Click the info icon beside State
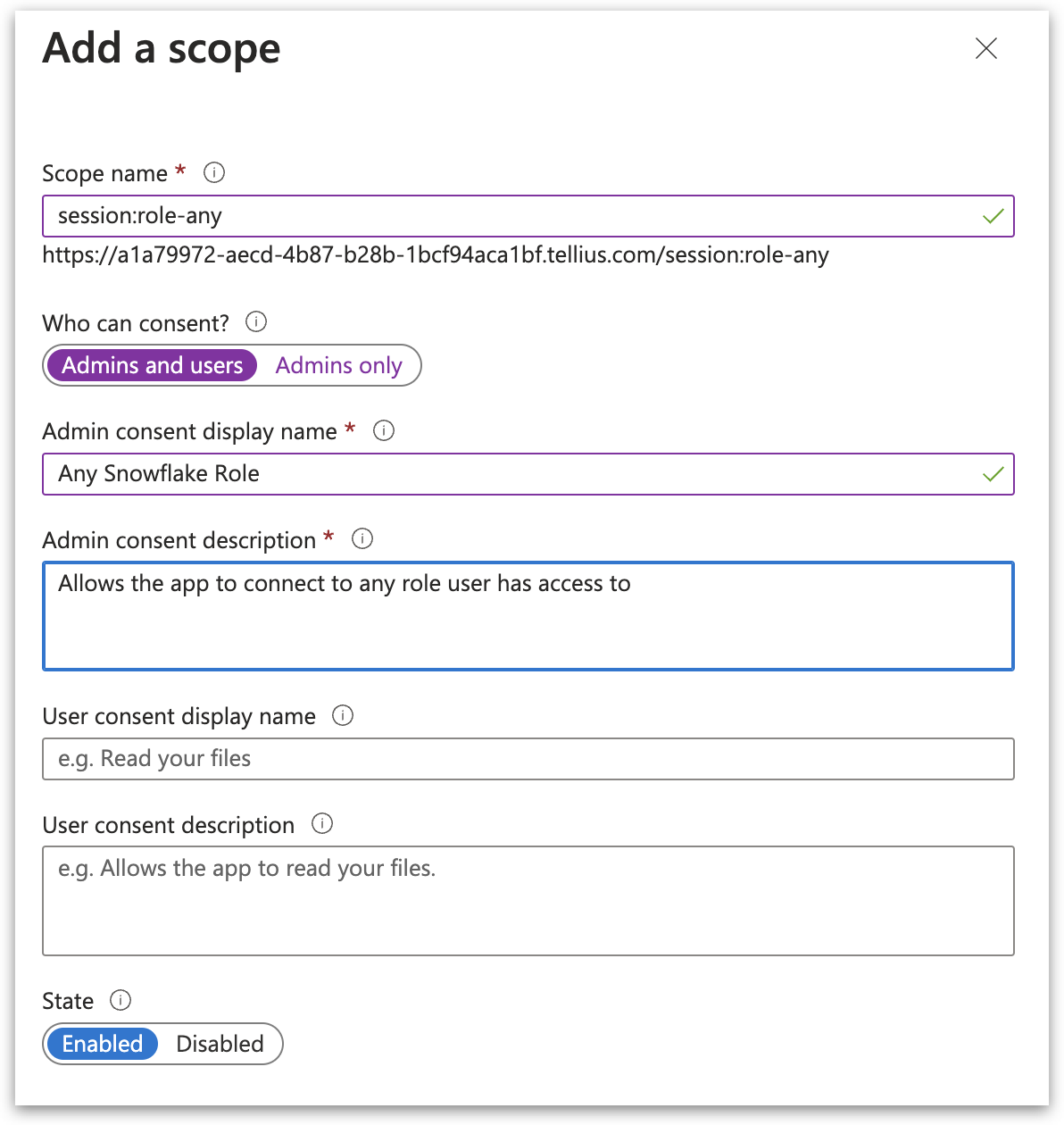 [121, 1000]
